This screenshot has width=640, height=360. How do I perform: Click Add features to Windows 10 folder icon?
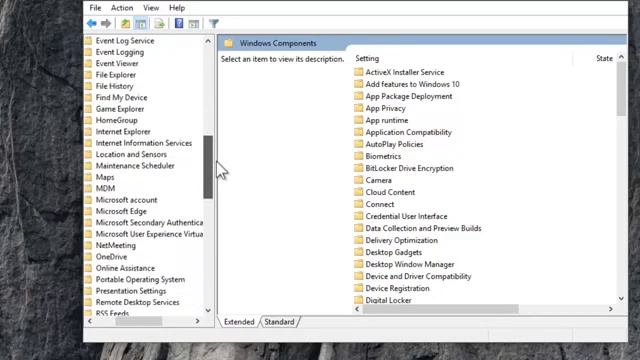(359, 84)
